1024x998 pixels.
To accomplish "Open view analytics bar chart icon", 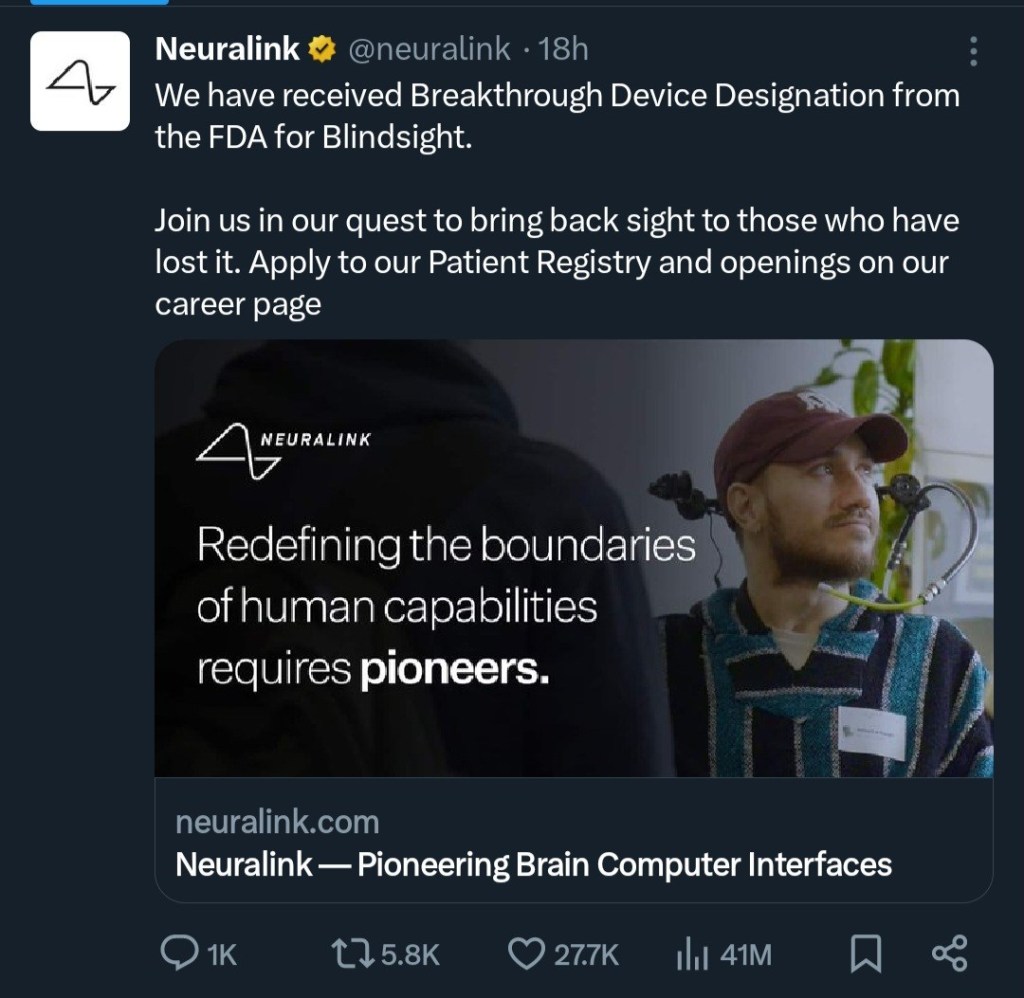I will [x=692, y=954].
